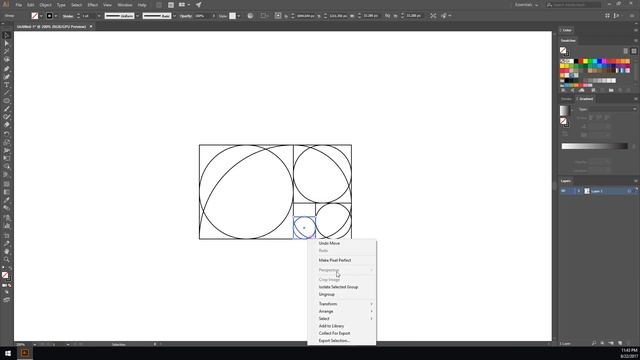This screenshot has height=360, width=640.
Task: Open the Object menu
Action: tap(45, 5)
